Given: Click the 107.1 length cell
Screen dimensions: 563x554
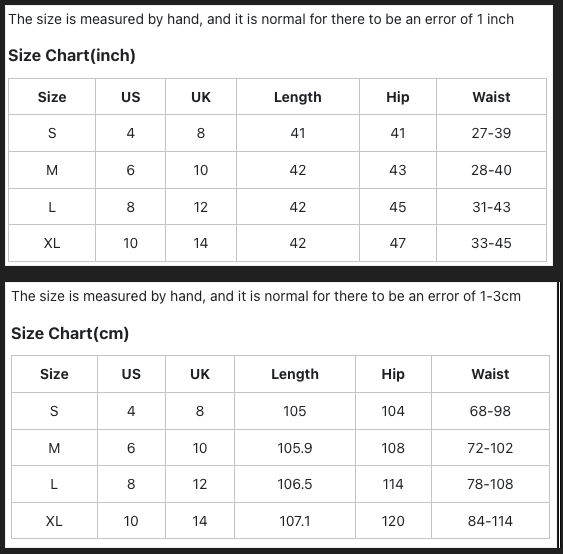Looking at the screenshot, I should (x=295, y=521).
